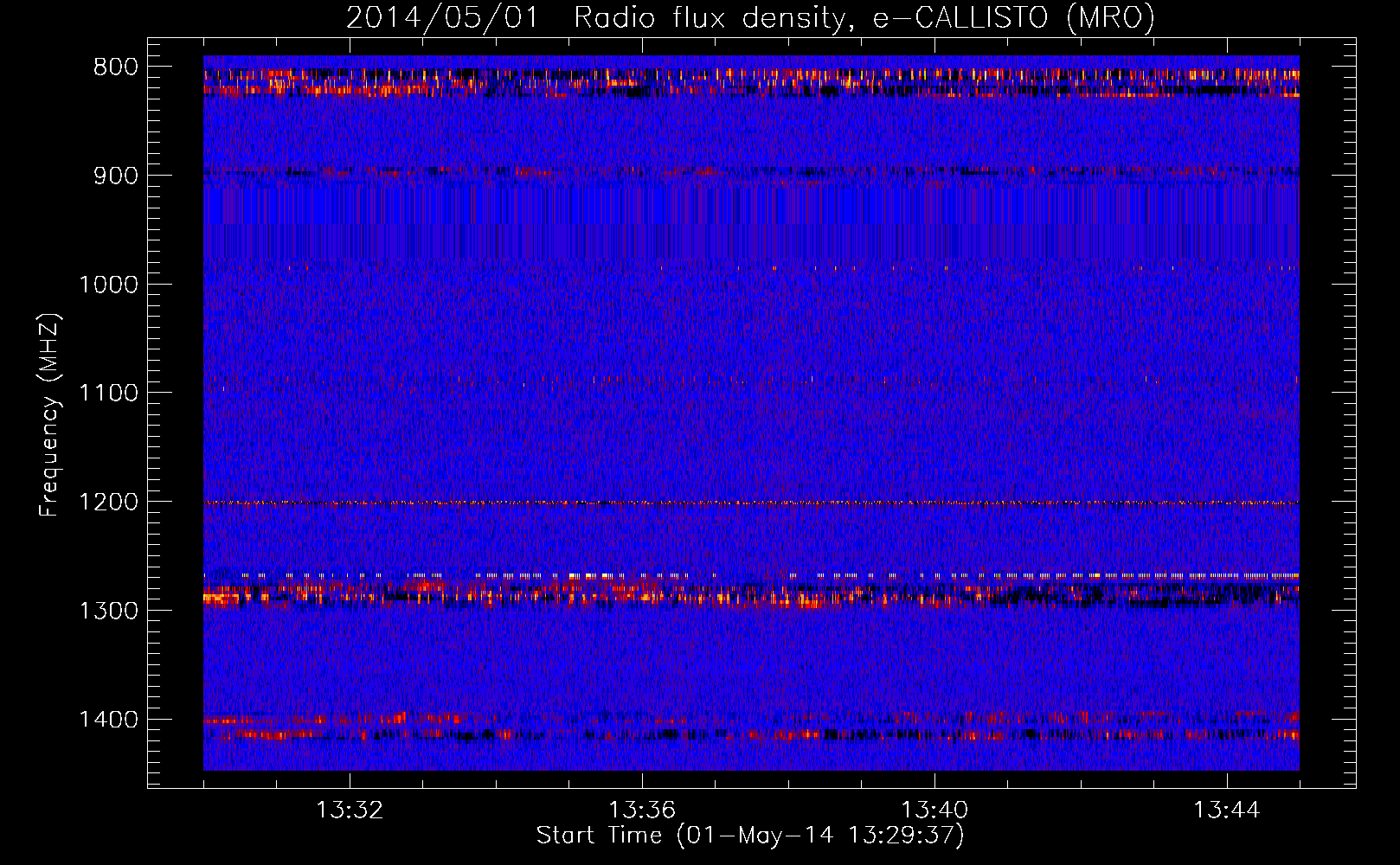Click the plot title "Radio flux density, e-CALLISTO (MRO)"
This screenshot has width=1400, height=865.
(x=864, y=18)
